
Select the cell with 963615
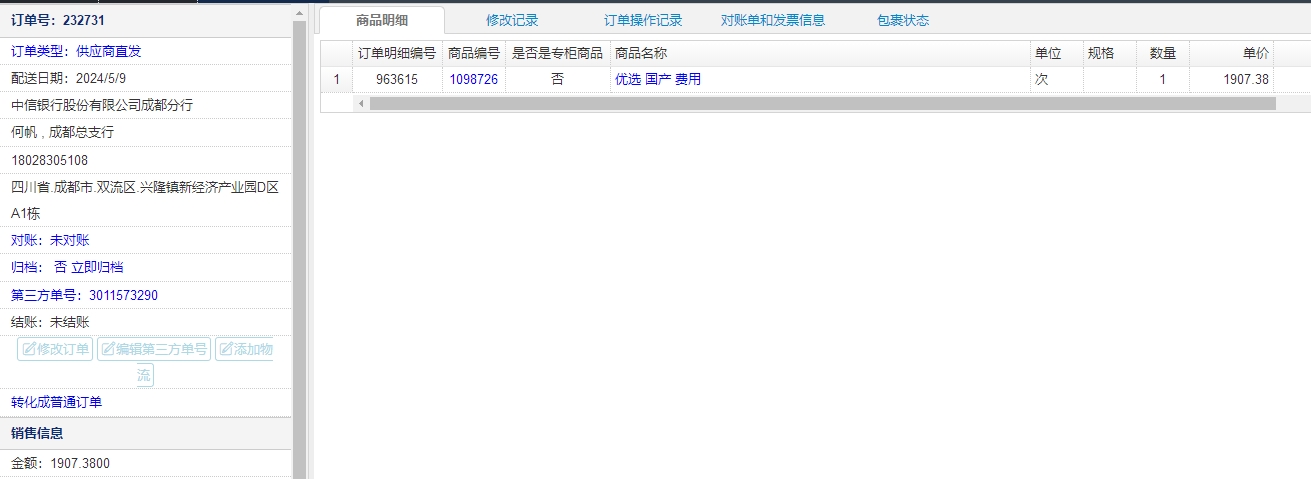coord(397,79)
